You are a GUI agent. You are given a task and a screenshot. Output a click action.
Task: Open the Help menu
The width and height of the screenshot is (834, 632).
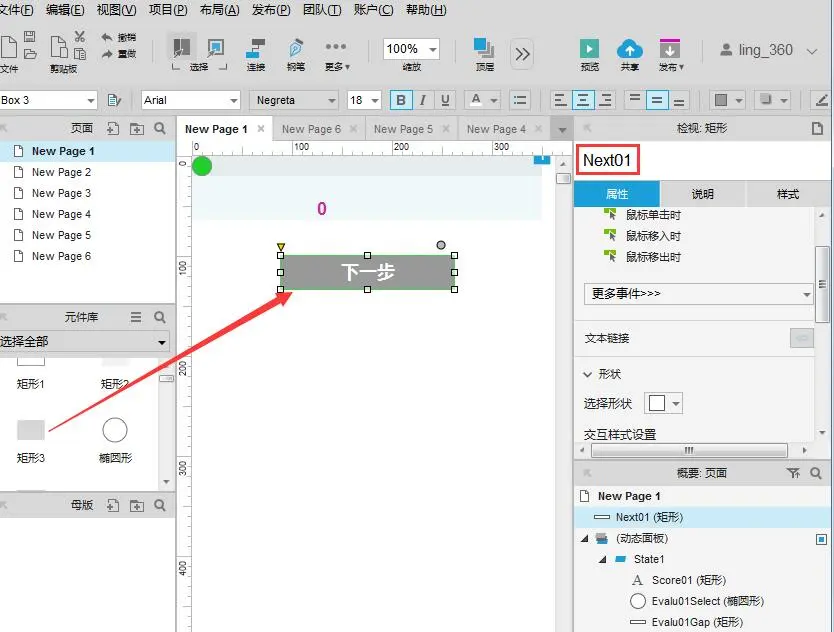tap(426, 10)
